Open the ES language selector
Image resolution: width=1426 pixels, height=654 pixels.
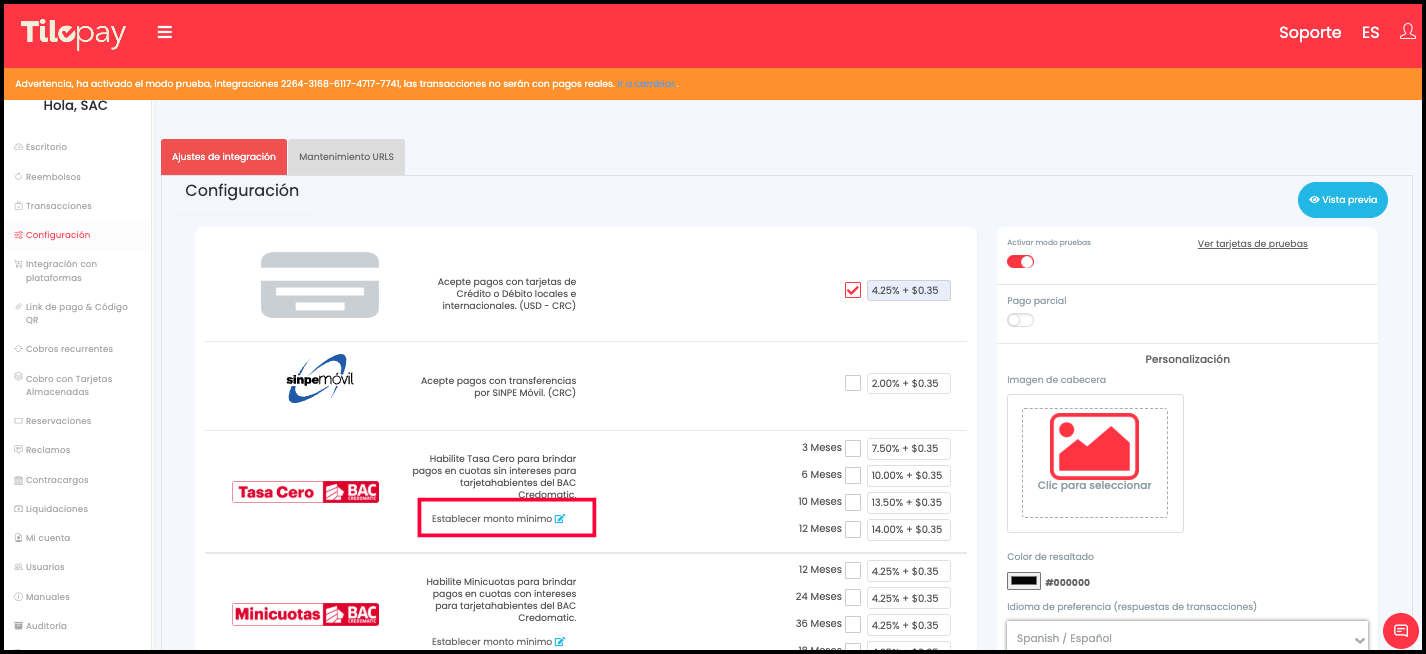click(x=1370, y=33)
